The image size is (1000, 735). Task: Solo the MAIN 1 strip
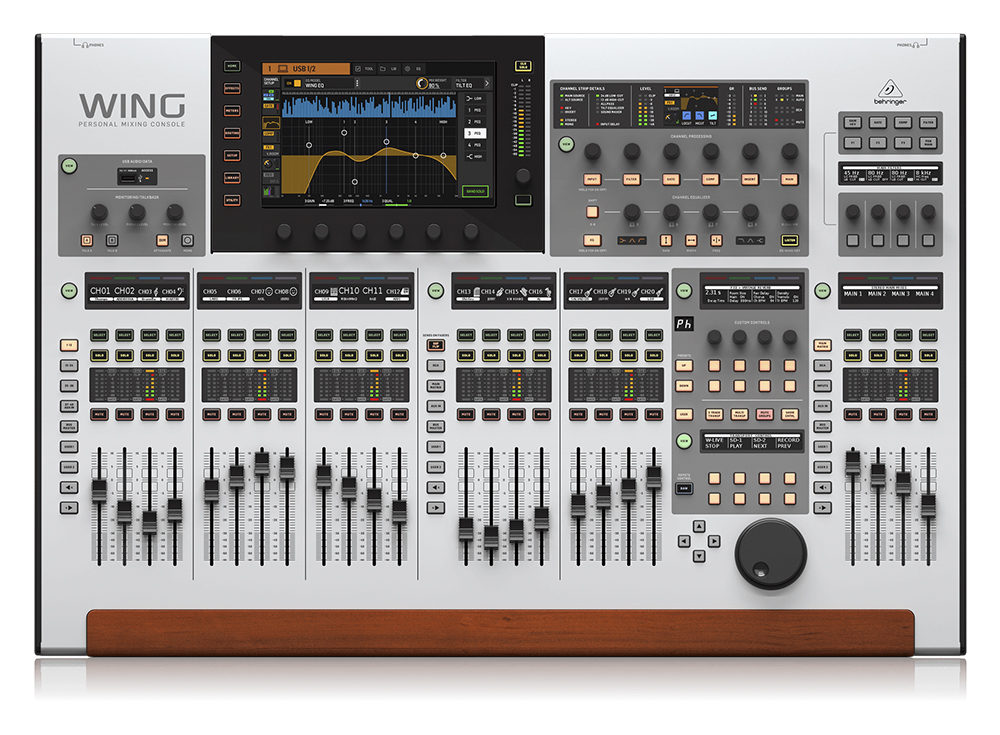(x=853, y=355)
